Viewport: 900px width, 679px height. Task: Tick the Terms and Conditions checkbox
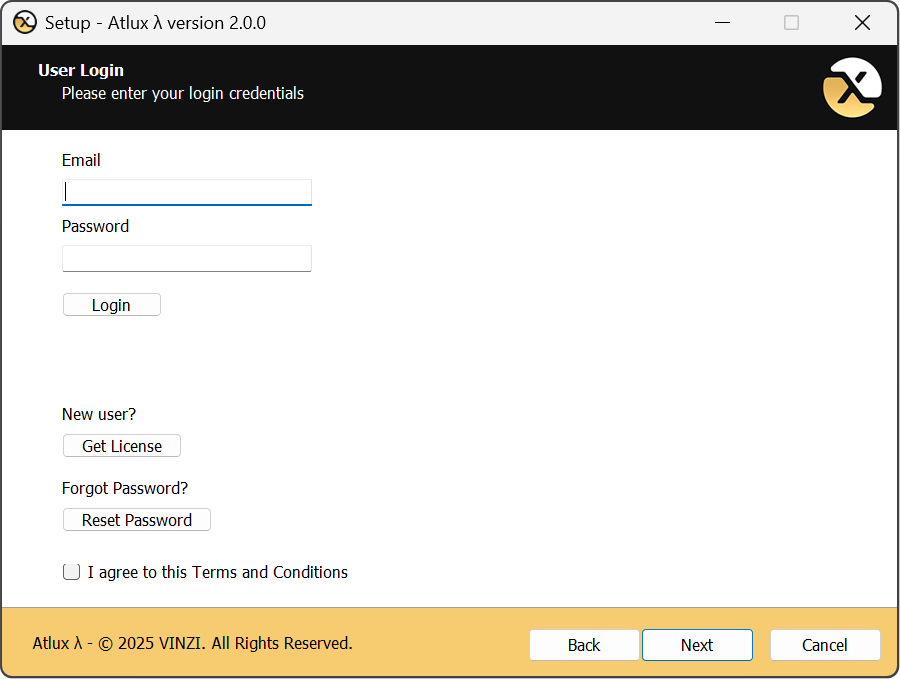(x=71, y=572)
